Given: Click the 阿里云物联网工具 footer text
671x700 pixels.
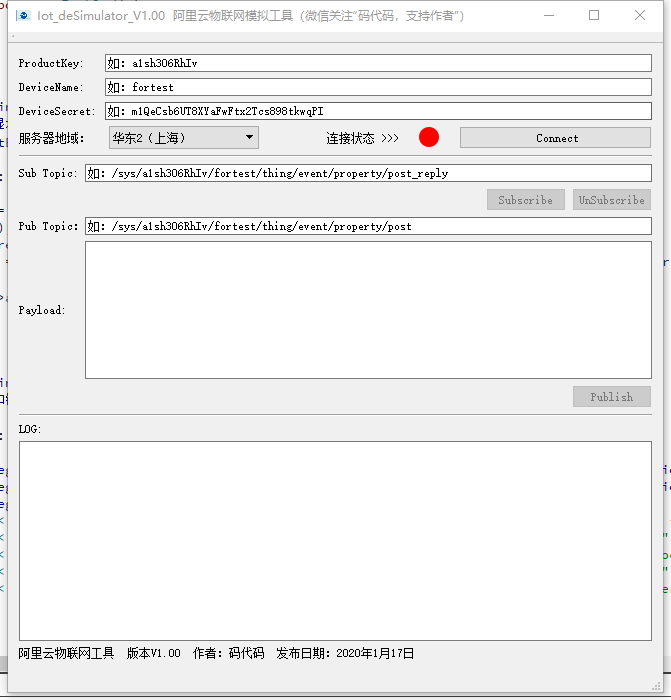Looking at the screenshot, I should [x=66, y=653].
